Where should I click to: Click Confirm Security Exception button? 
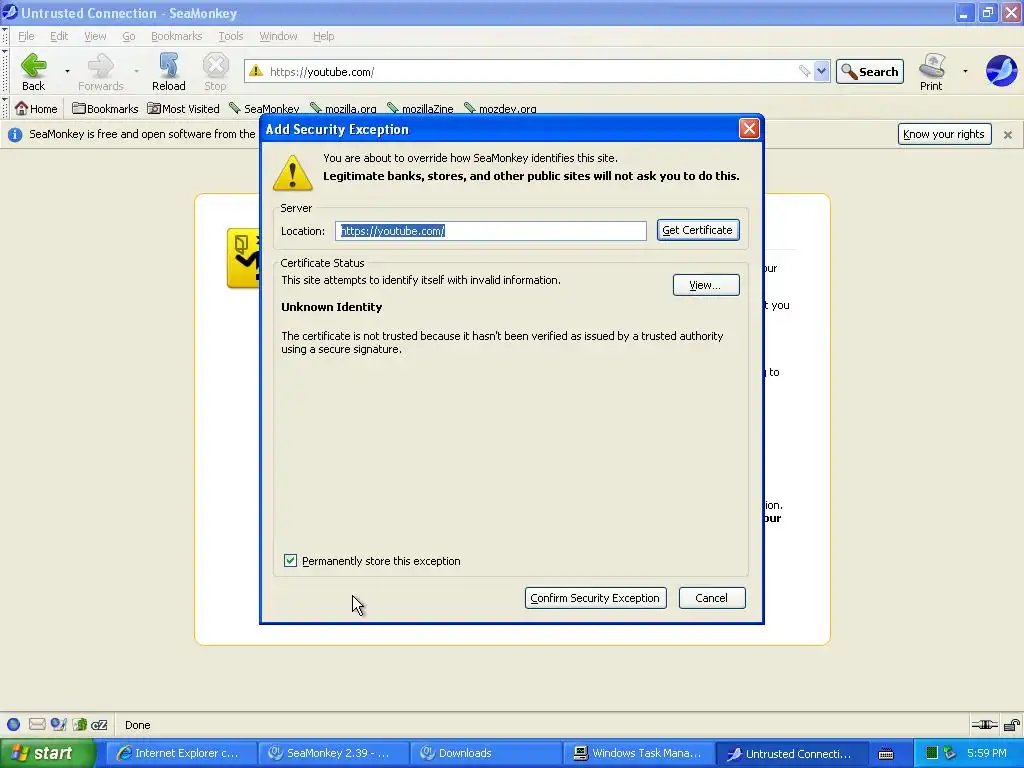595,598
